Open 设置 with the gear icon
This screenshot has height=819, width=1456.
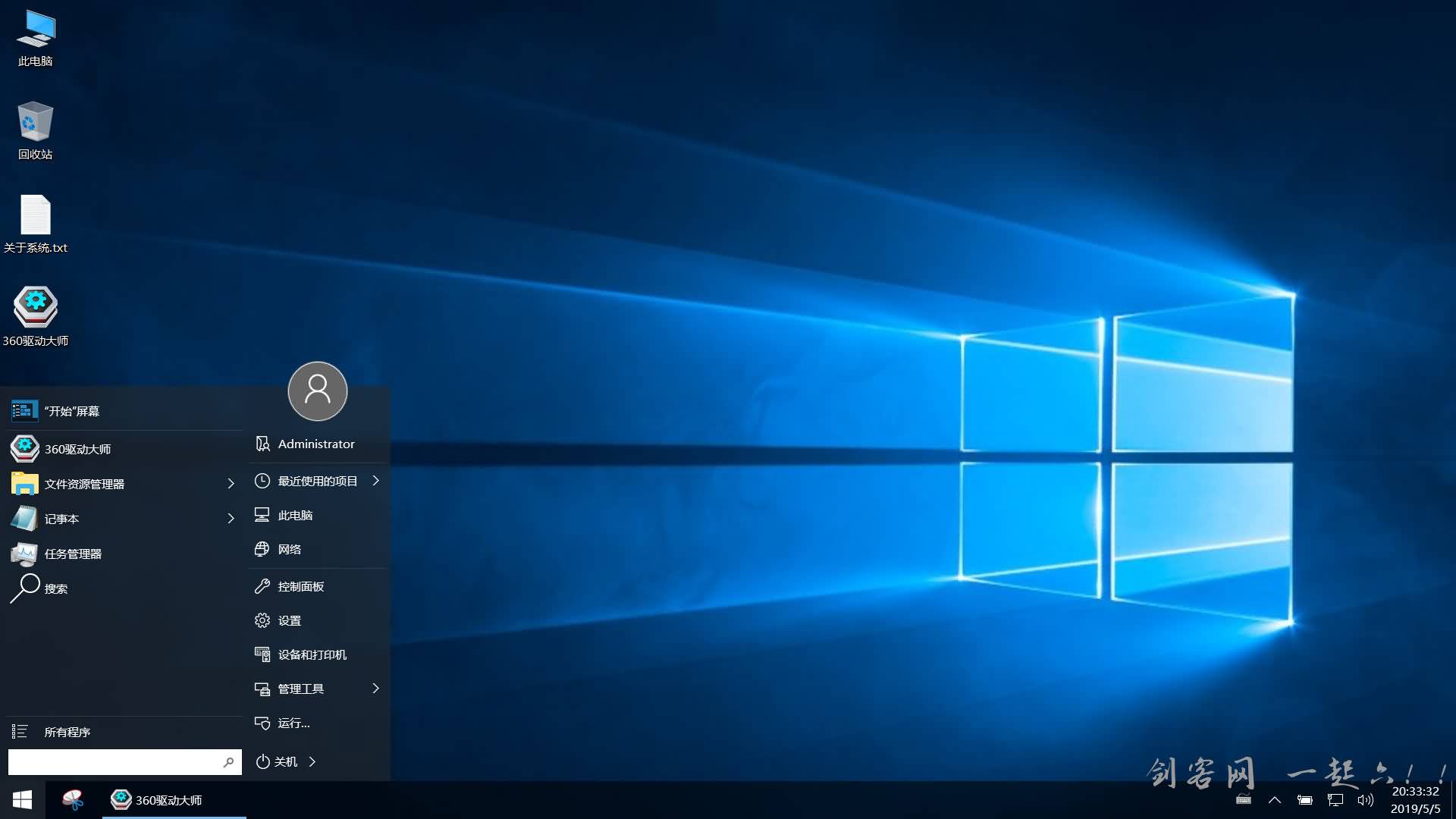[x=318, y=620]
